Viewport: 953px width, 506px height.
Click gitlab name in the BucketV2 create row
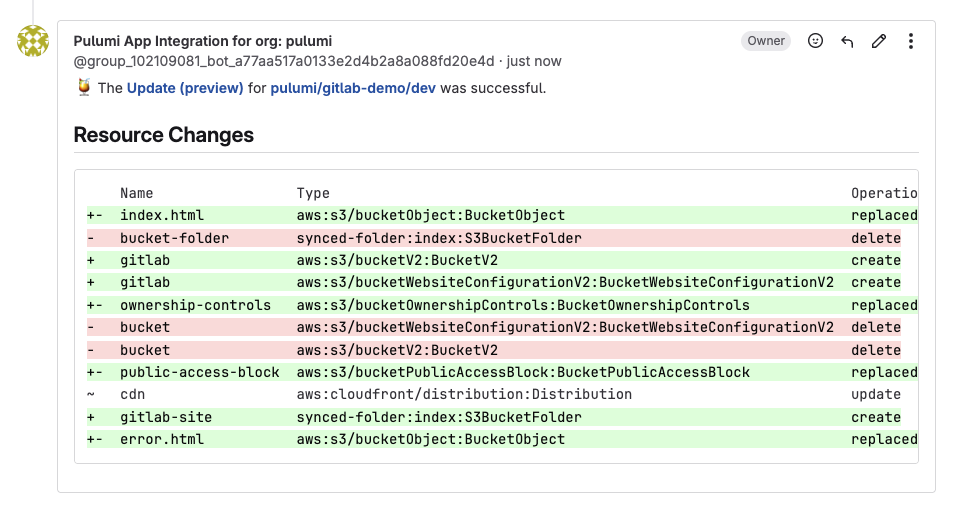pyautogui.click(x=145, y=260)
